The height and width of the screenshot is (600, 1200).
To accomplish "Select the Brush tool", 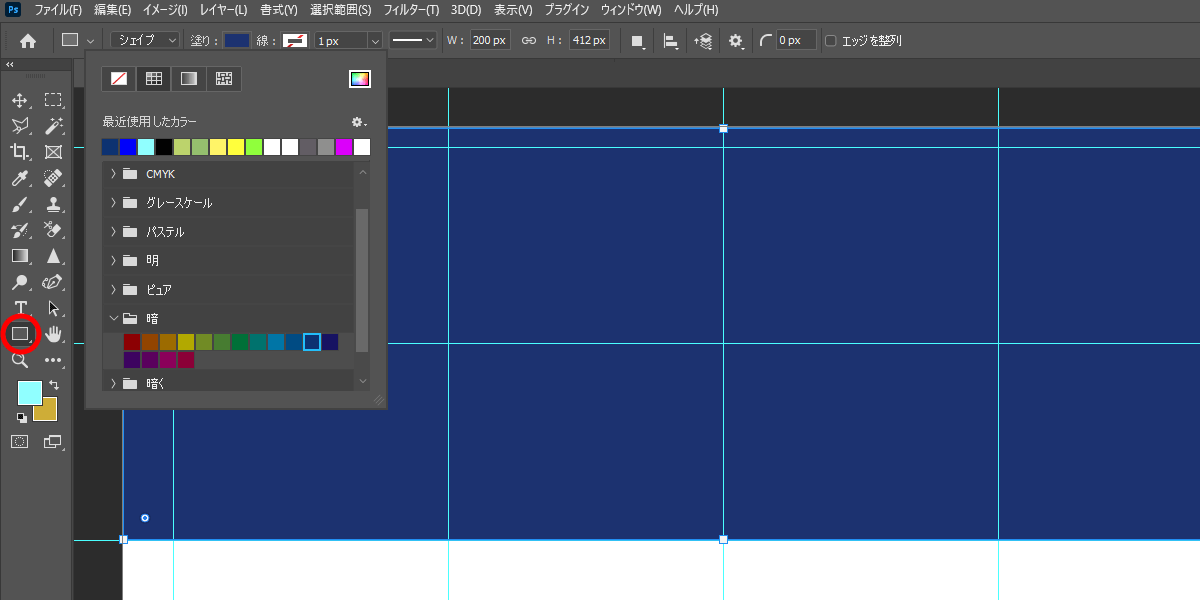I will pos(20,204).
